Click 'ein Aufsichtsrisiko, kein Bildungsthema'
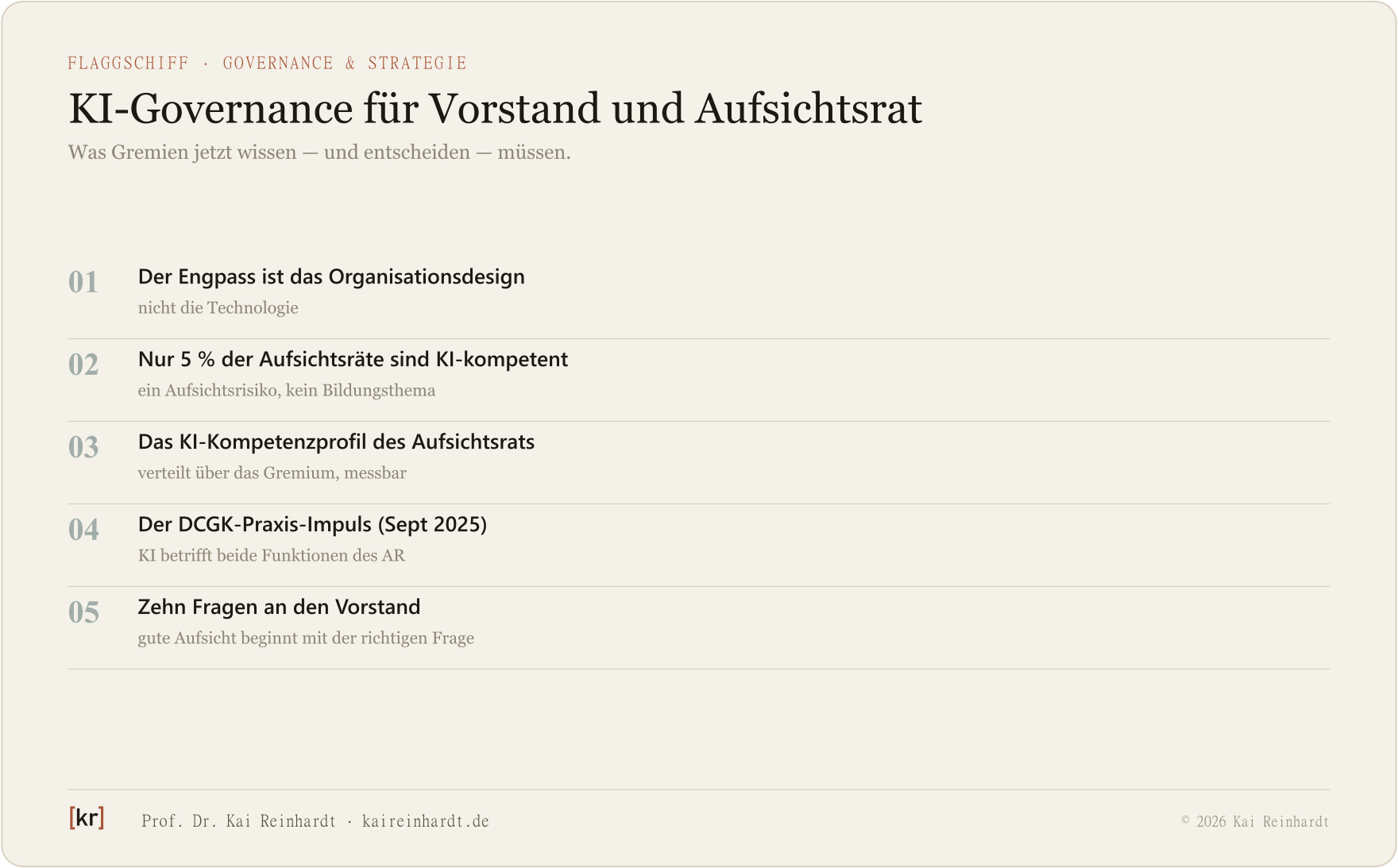 [x=287, y=391]
